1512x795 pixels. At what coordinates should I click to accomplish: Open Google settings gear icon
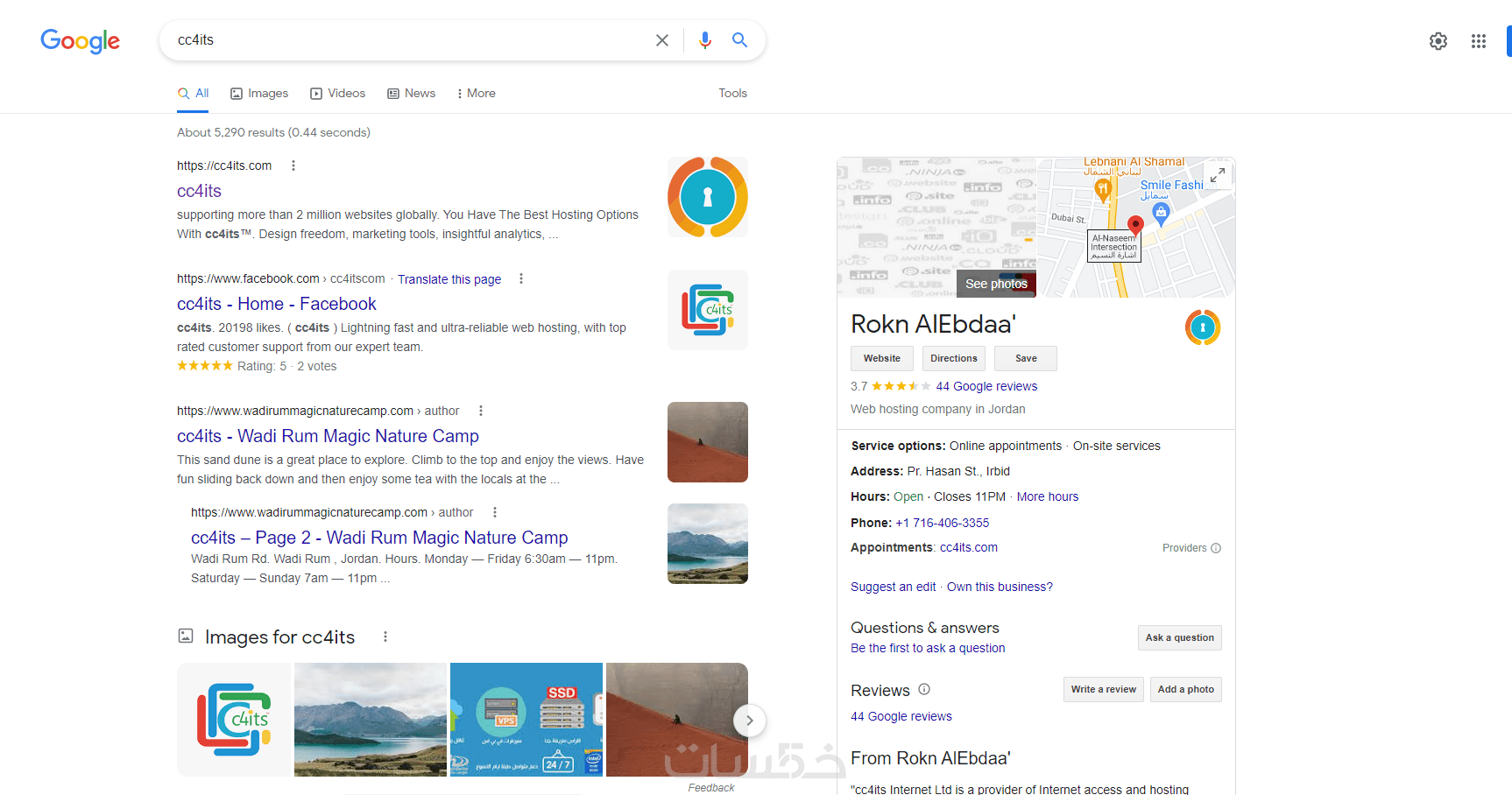click(1438, 41)
